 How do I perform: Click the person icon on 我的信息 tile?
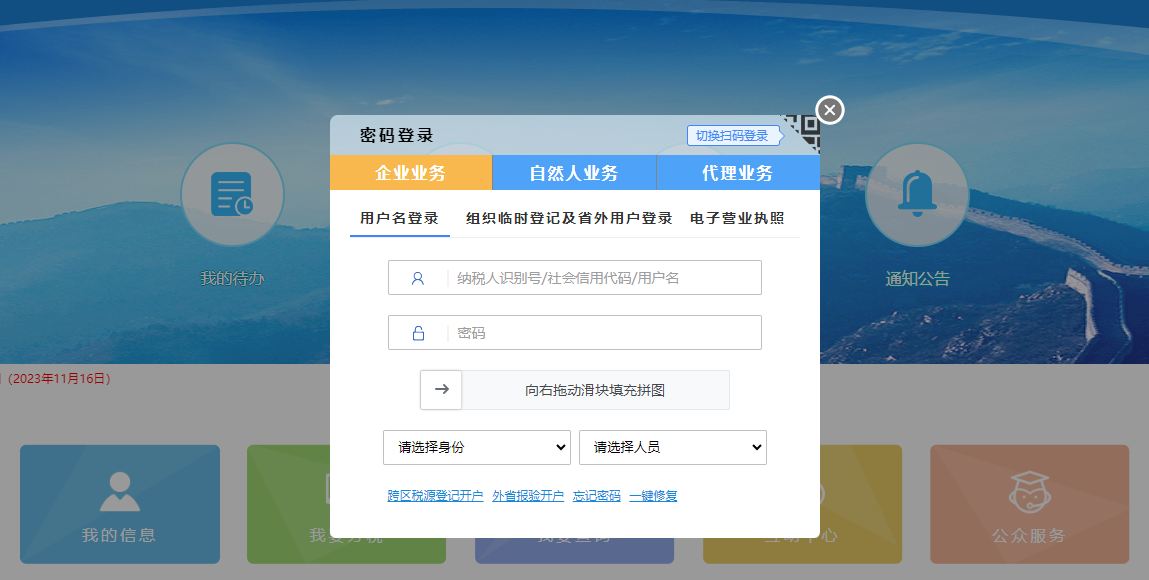pyautogui.click(x=119, y=491)
